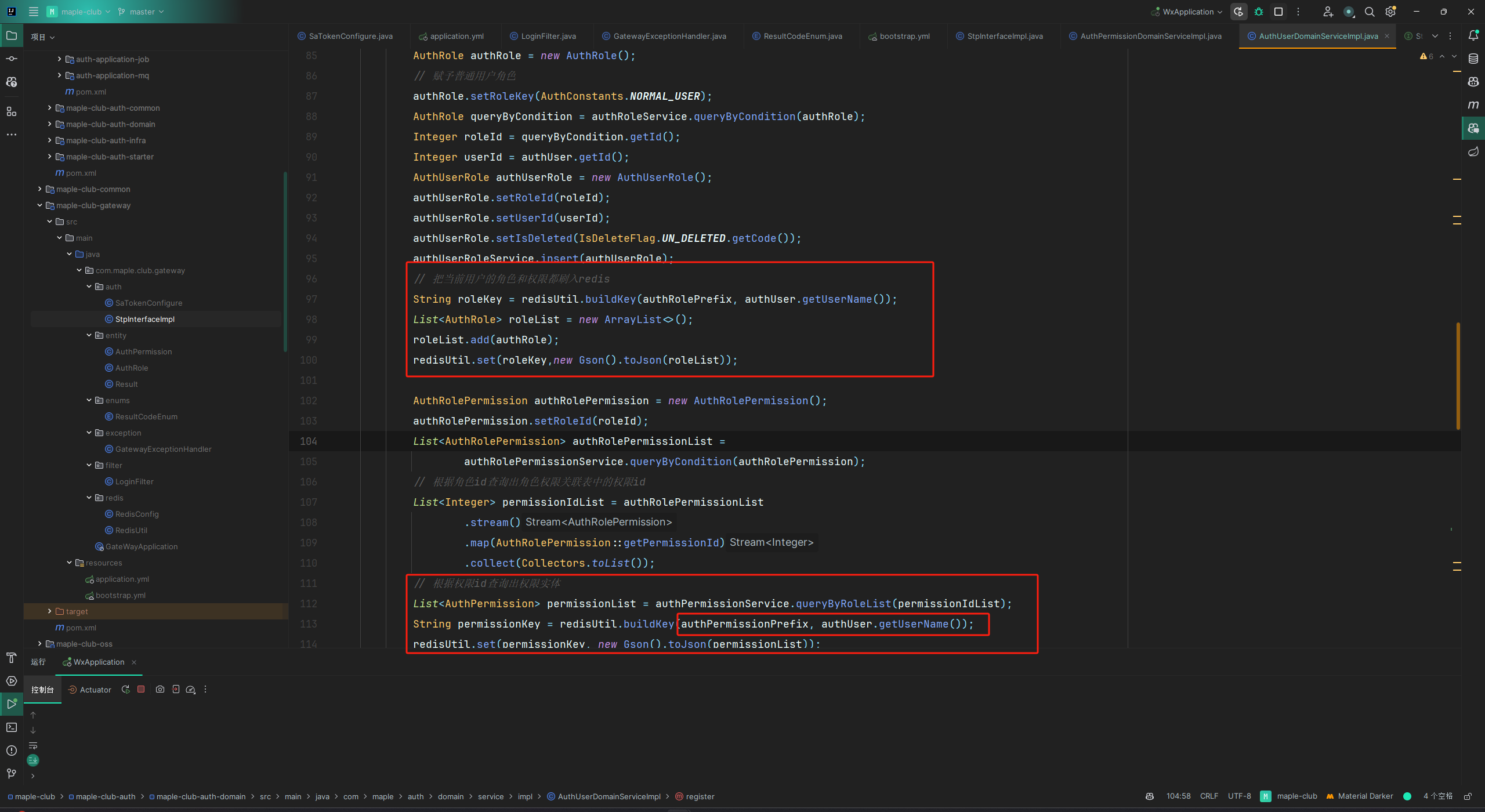The width and height of the screenshot is (1485, 812).
Task: Open the Maven tool window
Action: pyautogui.click(x=1473, y=105)
